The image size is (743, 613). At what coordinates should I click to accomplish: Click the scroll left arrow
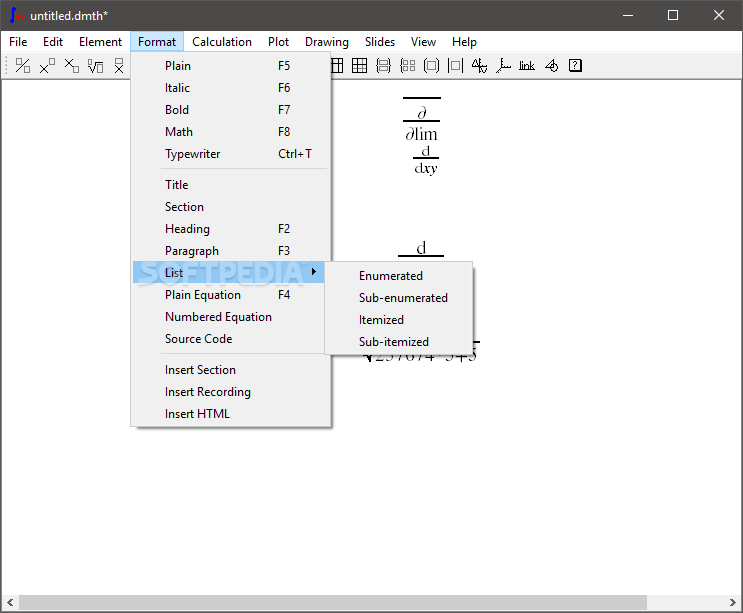(10, 603)
